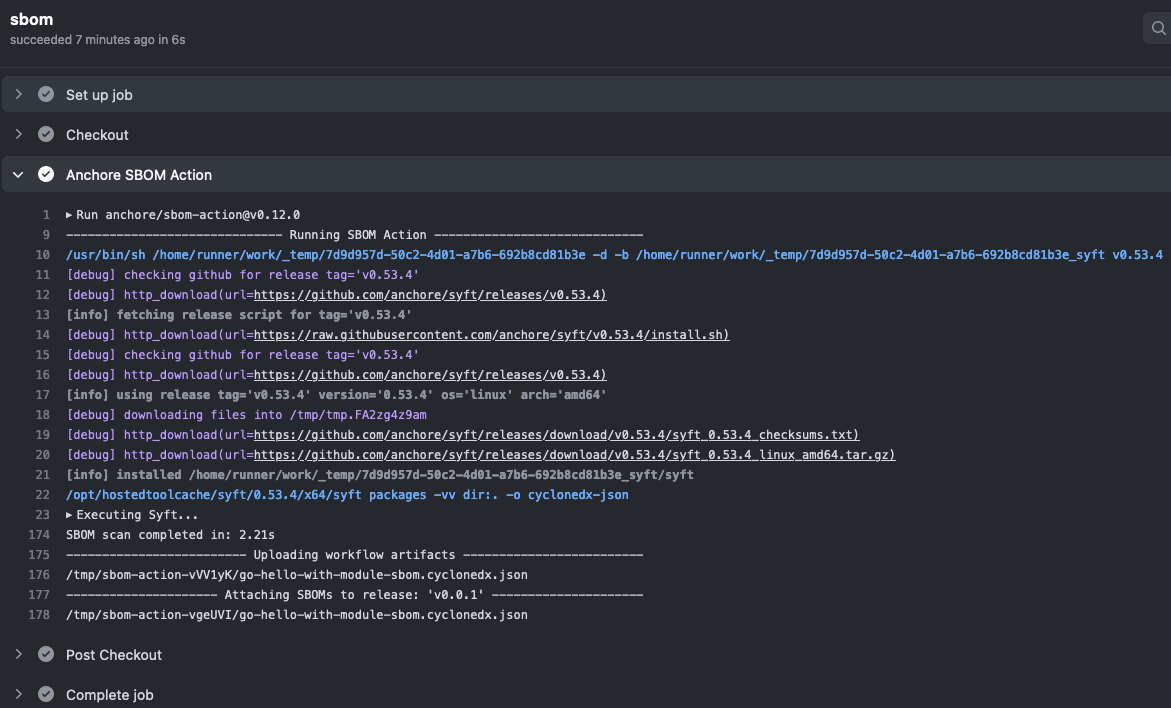This screenshot has width=1171, height=708.
Task: Click the checkmark icon beside Complete job
Action: 46,694
